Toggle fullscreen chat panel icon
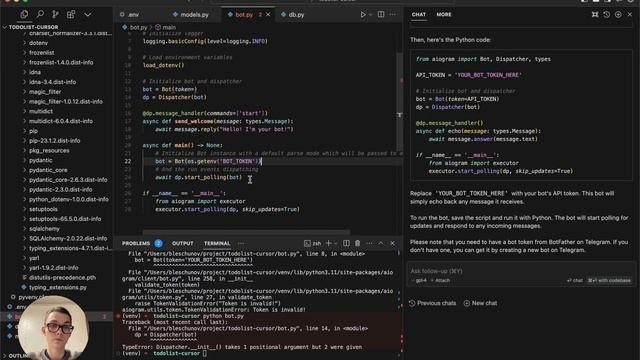Viewport: 640px width, 360px height. pos(595,15)
